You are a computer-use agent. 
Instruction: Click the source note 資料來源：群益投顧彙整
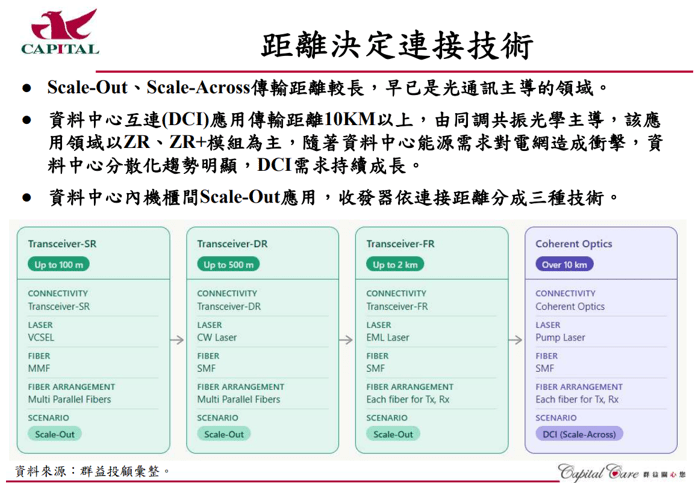[92, 471]
